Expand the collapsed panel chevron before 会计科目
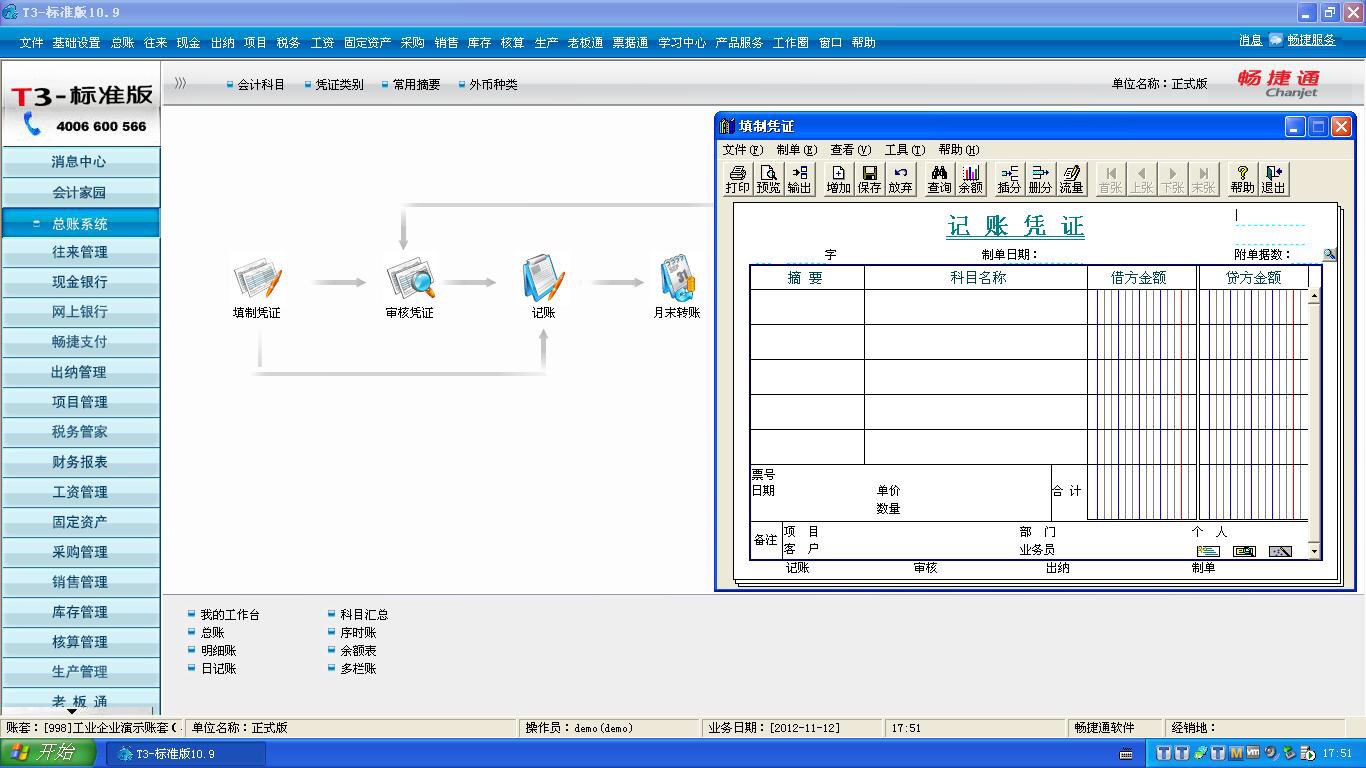 pyautogui.click(x=180, y=84)
